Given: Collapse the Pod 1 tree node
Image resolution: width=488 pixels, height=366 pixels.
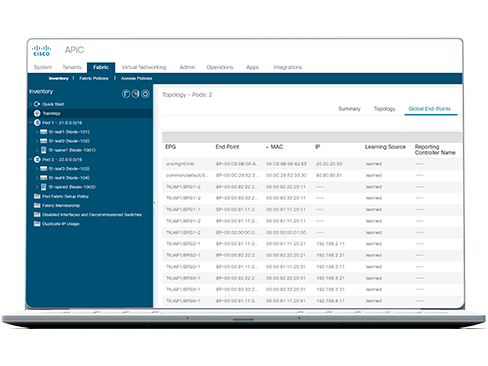Looking at the screenshot, I should click(x=31, y=123).
